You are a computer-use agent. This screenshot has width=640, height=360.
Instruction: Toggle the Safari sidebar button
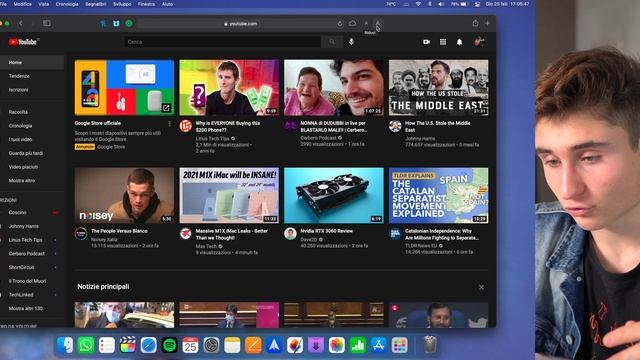(x=47, y=23)
